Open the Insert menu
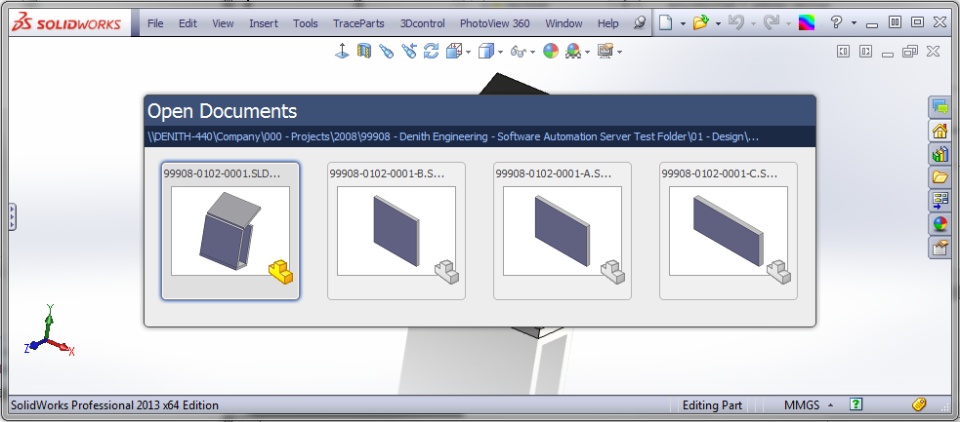 click(263, 23)
